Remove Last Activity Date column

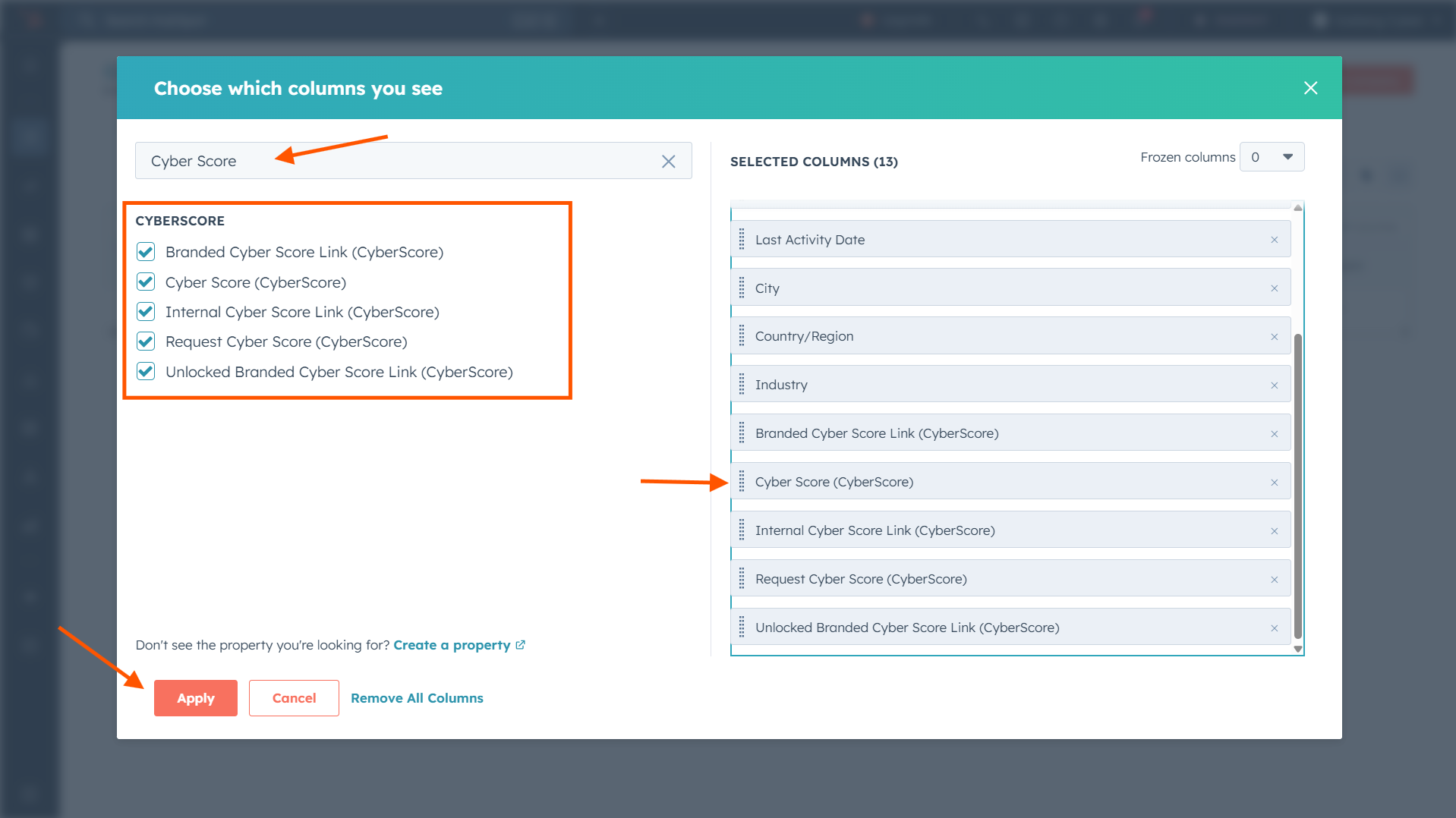click(1275, 240)
